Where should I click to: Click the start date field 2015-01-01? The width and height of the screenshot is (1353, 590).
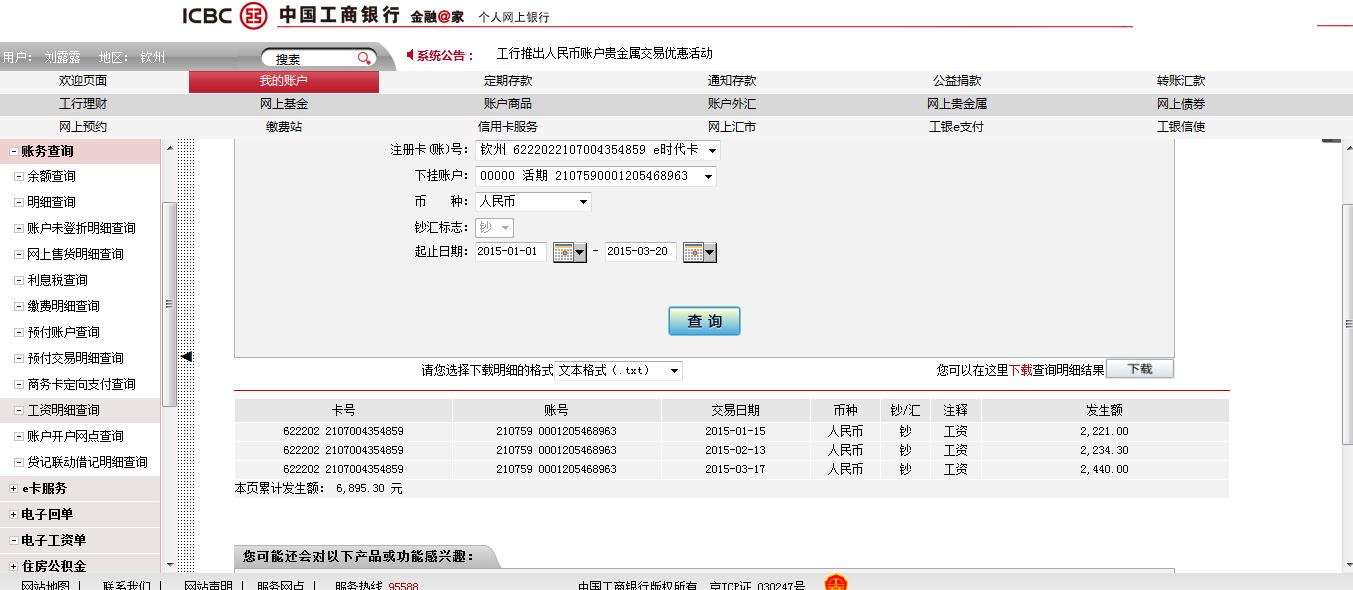coord(510,252)
